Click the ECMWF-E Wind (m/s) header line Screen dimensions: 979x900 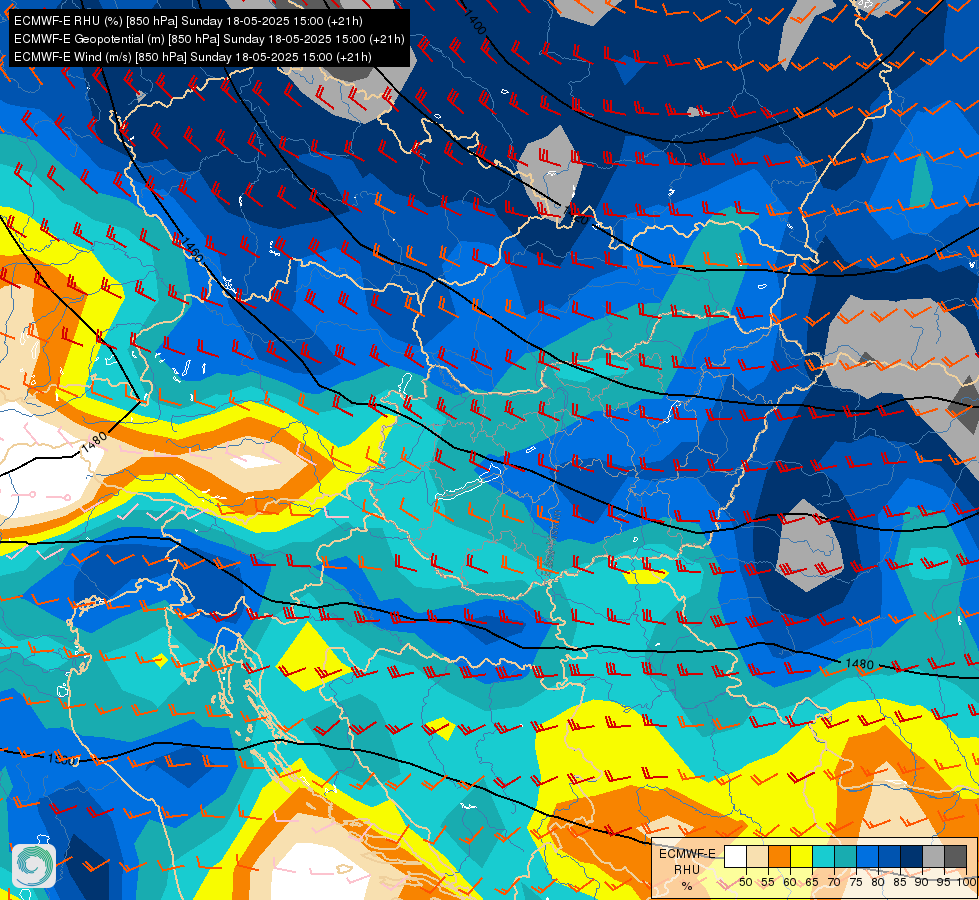pos(193,57)
